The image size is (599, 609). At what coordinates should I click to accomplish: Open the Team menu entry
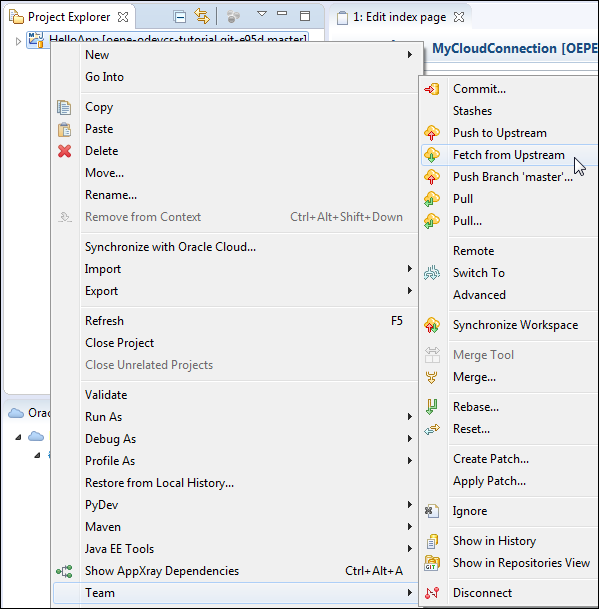235,593
